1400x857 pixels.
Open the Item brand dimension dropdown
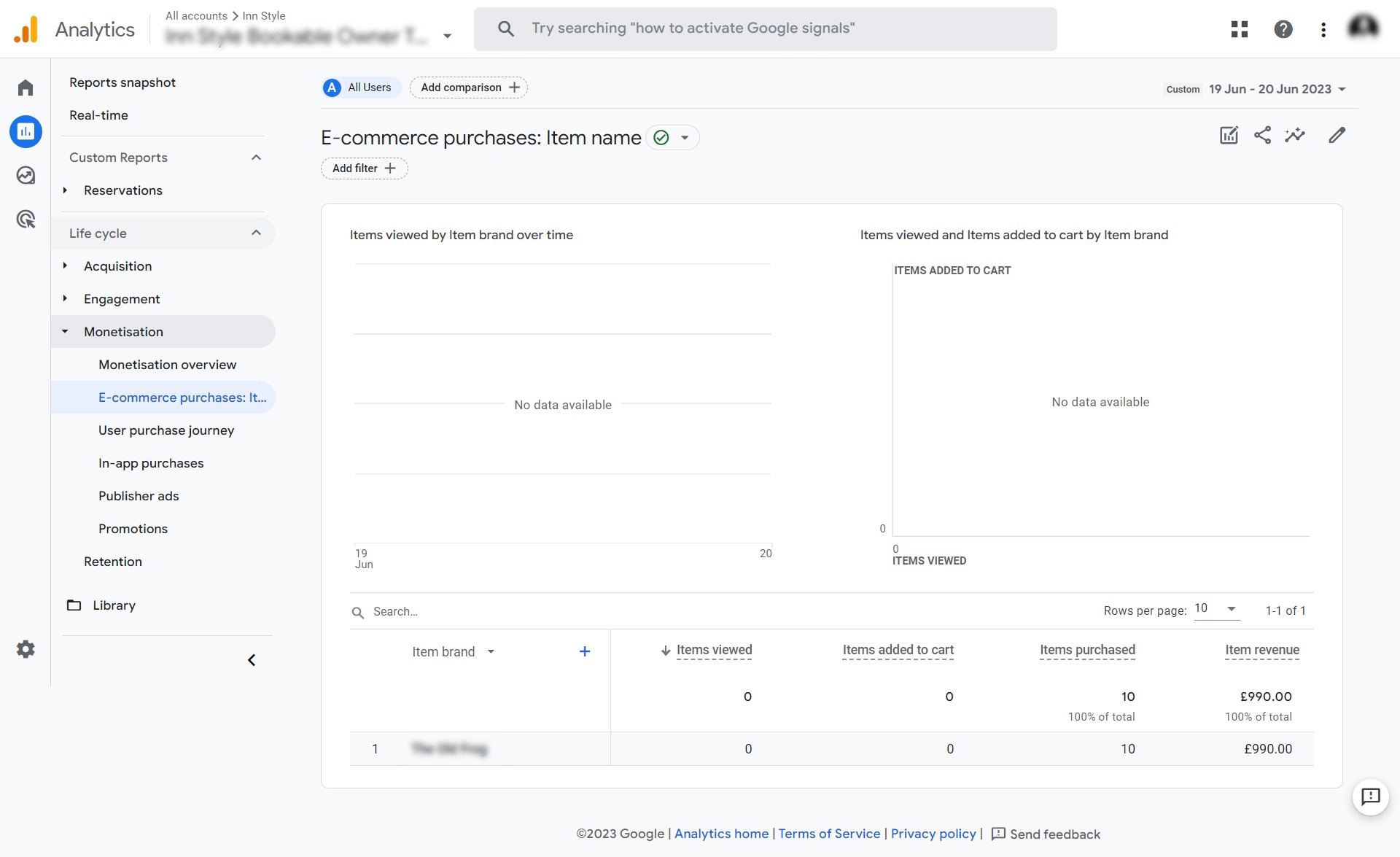(x=454, y=651)
